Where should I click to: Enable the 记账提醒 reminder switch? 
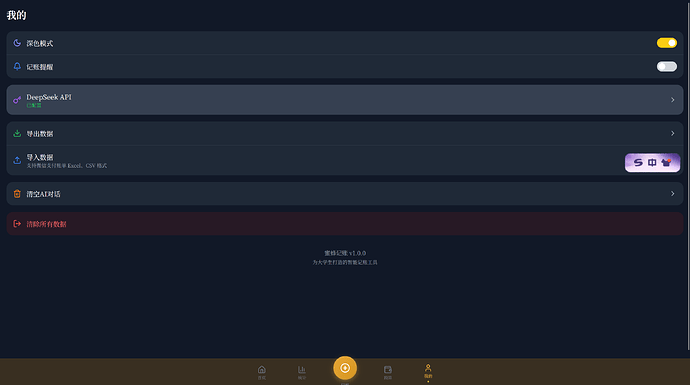(667, 66)
